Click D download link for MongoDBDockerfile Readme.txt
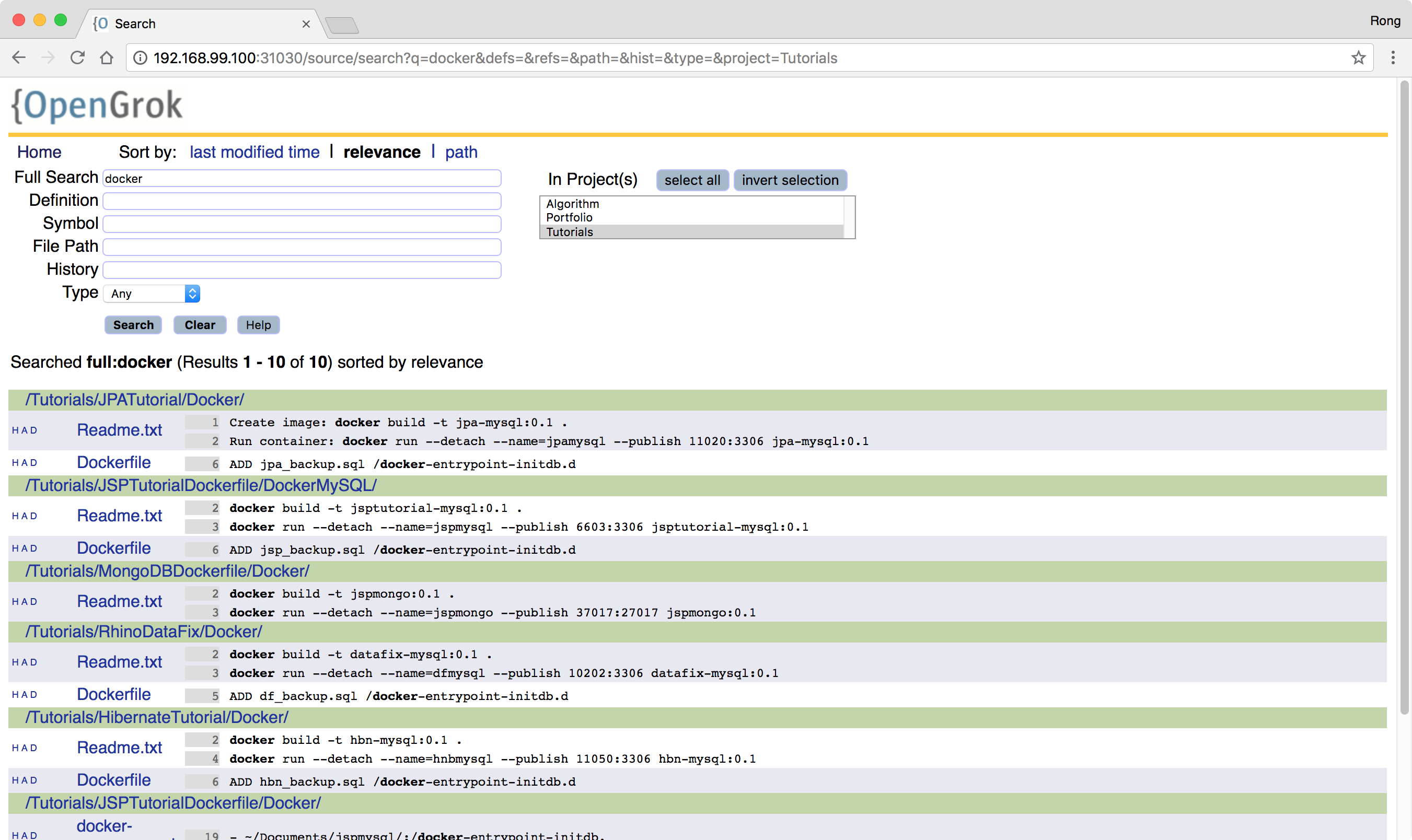 [x=34, y=601]
